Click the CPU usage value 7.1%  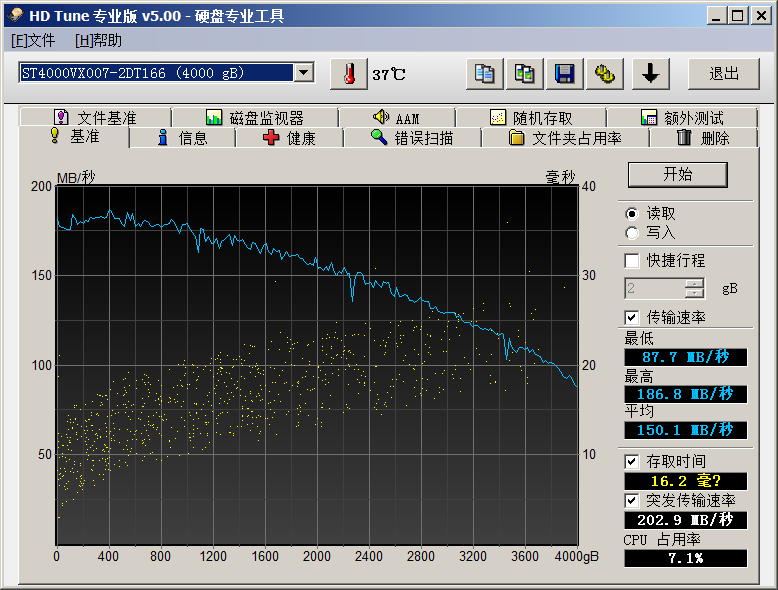(x=686, y=558)
